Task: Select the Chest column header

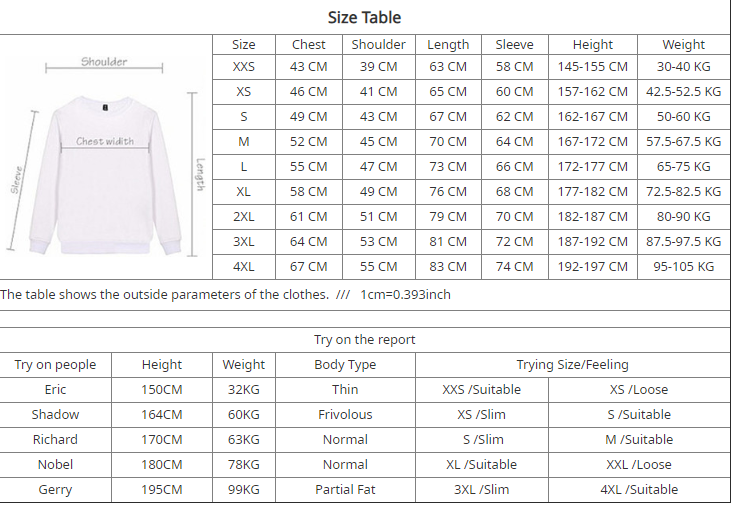Action: 309,44
